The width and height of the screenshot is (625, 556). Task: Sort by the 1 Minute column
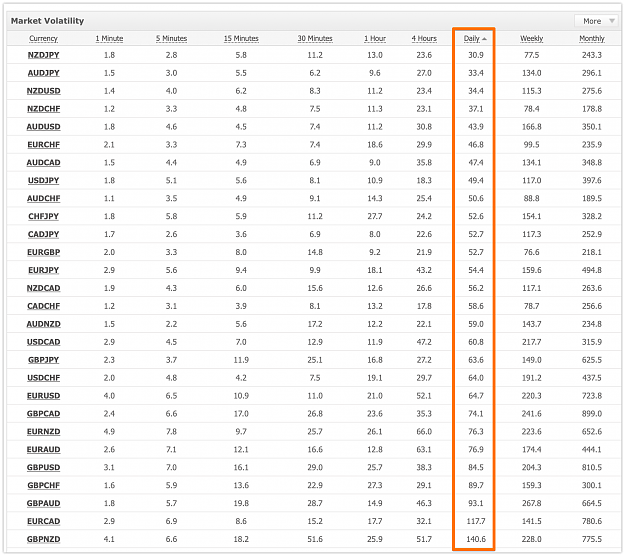pyautogui.click(x=109, y=38)
